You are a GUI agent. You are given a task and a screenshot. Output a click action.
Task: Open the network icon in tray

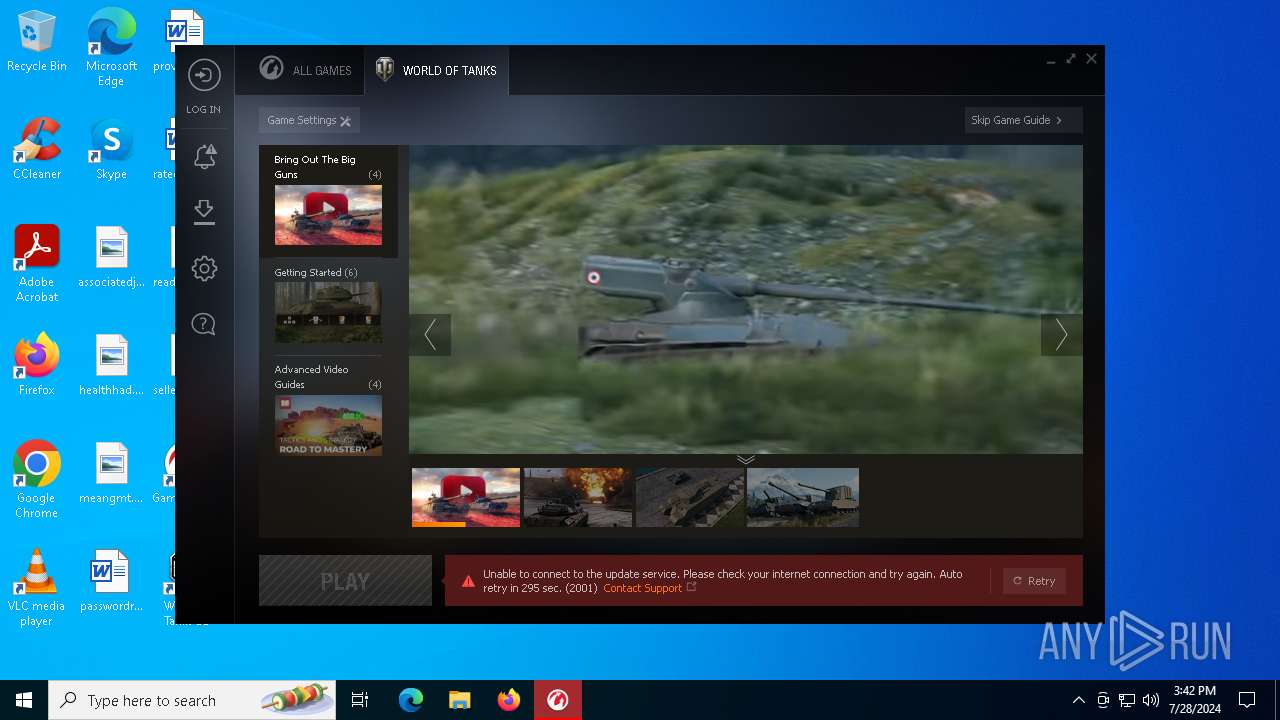pos(1127,700)
